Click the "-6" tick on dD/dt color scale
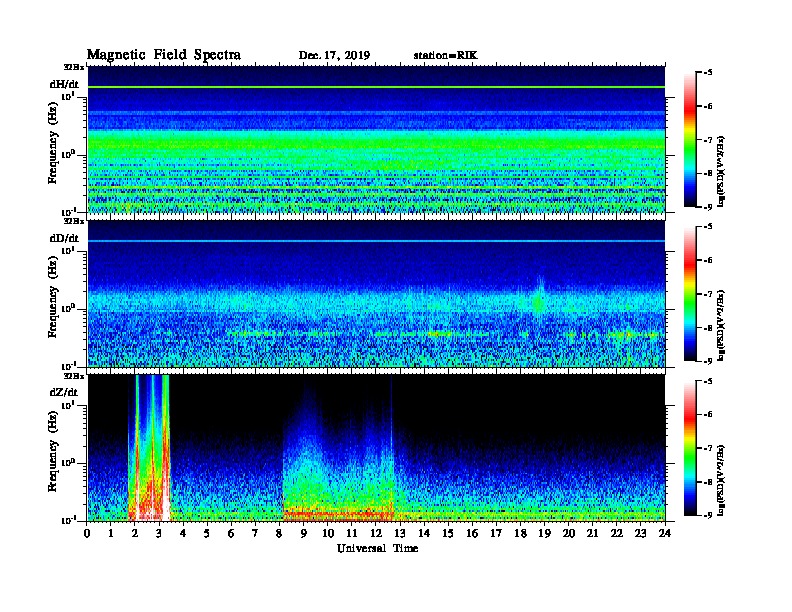792x612 pixels. [708, 261]
